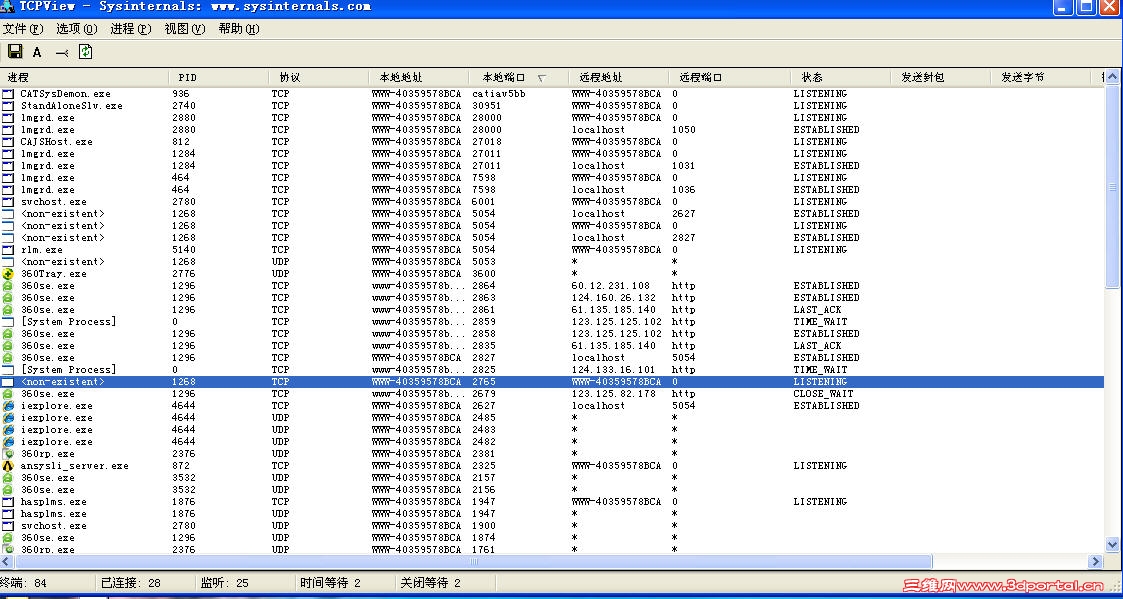
Task: Sort by the 进程 column header
Action: coord(85,77)
